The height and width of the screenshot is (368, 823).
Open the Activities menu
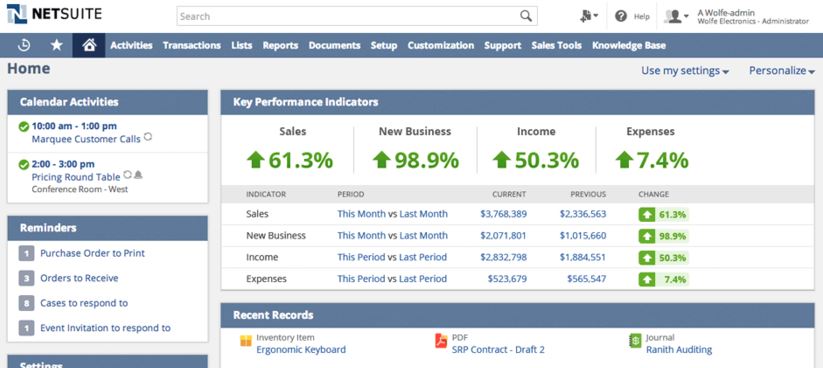pyautogui.click(x=131, y=46)
